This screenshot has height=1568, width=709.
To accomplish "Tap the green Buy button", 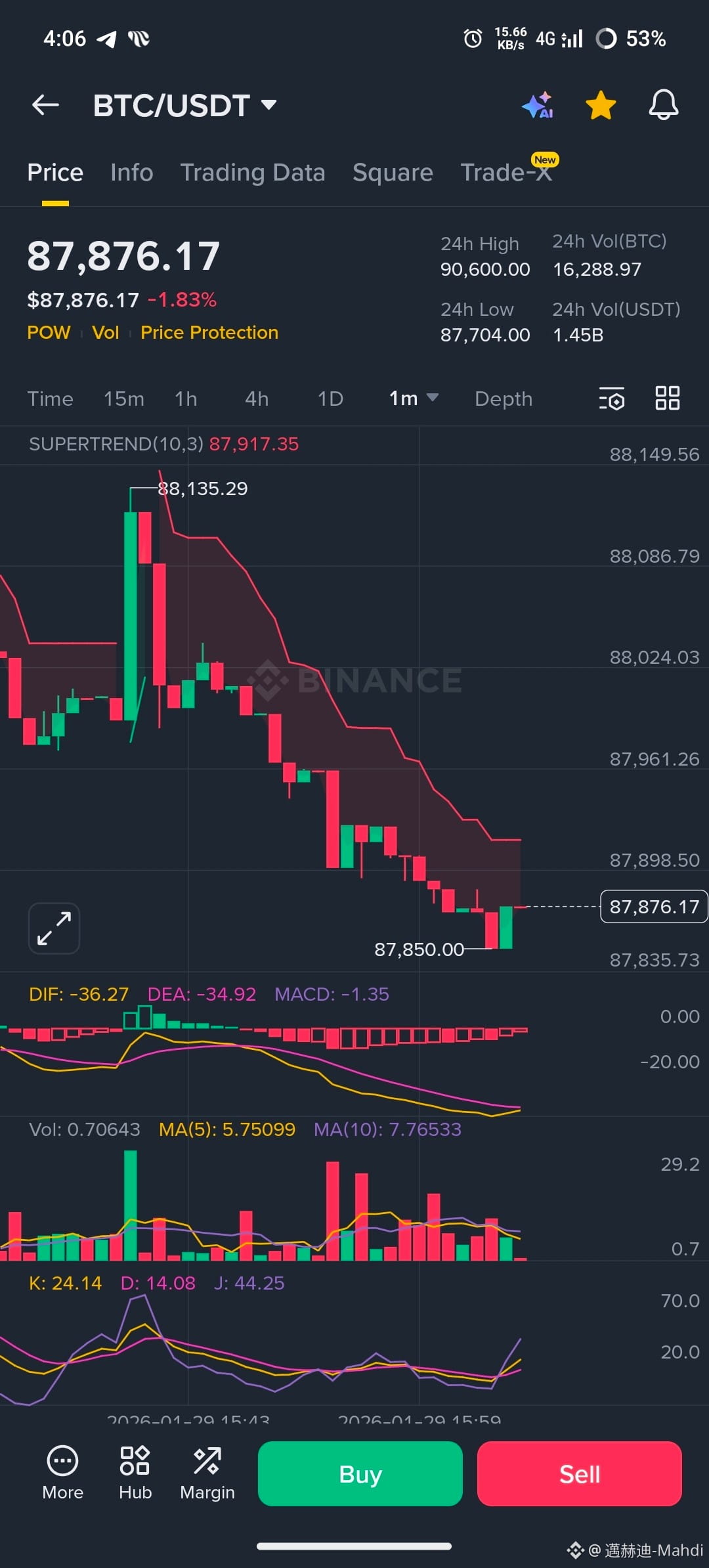I will pyautogui.click(x=360, y=1474).
